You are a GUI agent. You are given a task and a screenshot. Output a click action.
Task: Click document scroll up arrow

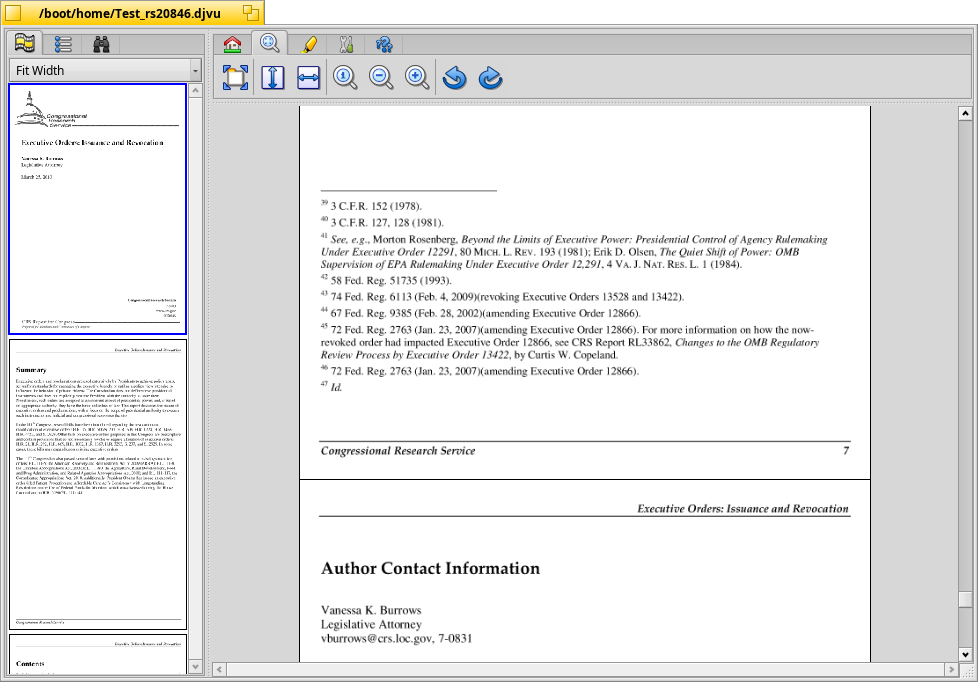[966, 113]
